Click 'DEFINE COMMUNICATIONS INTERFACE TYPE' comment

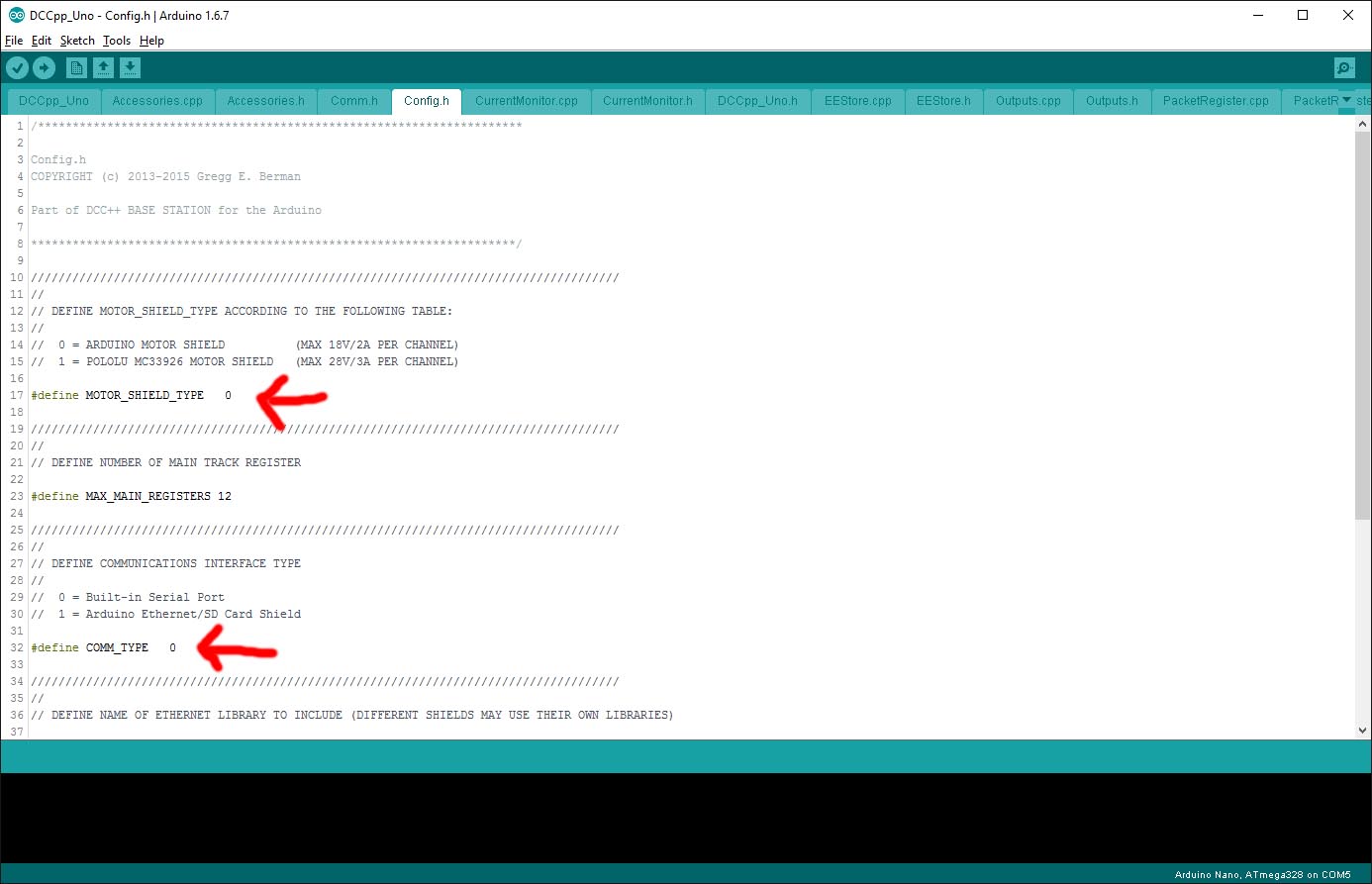point(165,563)
